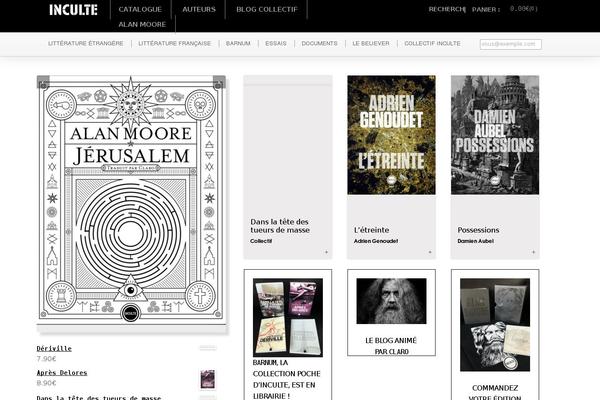Open Barnum collection poche announcement
Image resolution: width=600 pixels, height=400 pixels.
point(287,379)
